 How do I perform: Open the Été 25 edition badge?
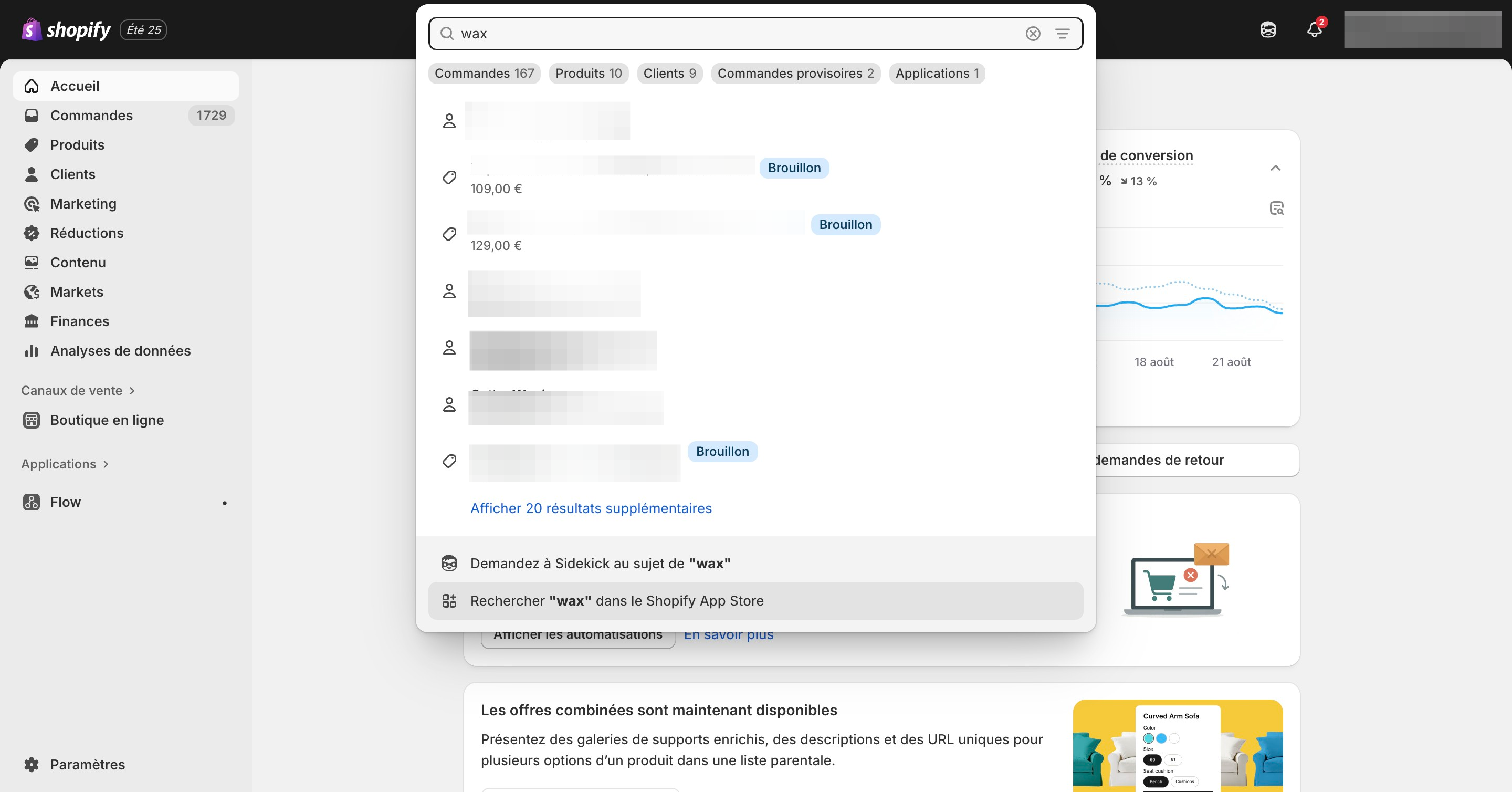tap(143, 30)
